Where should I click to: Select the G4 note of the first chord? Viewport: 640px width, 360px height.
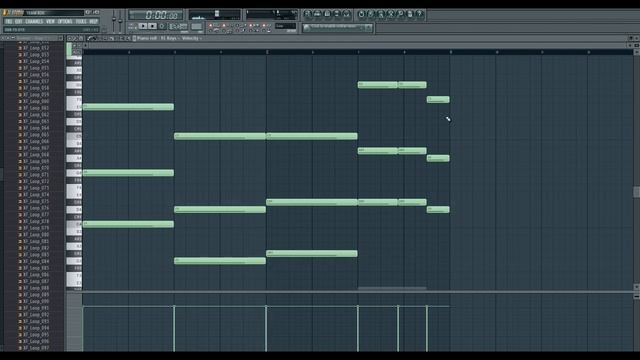click(x=128, y=173)
